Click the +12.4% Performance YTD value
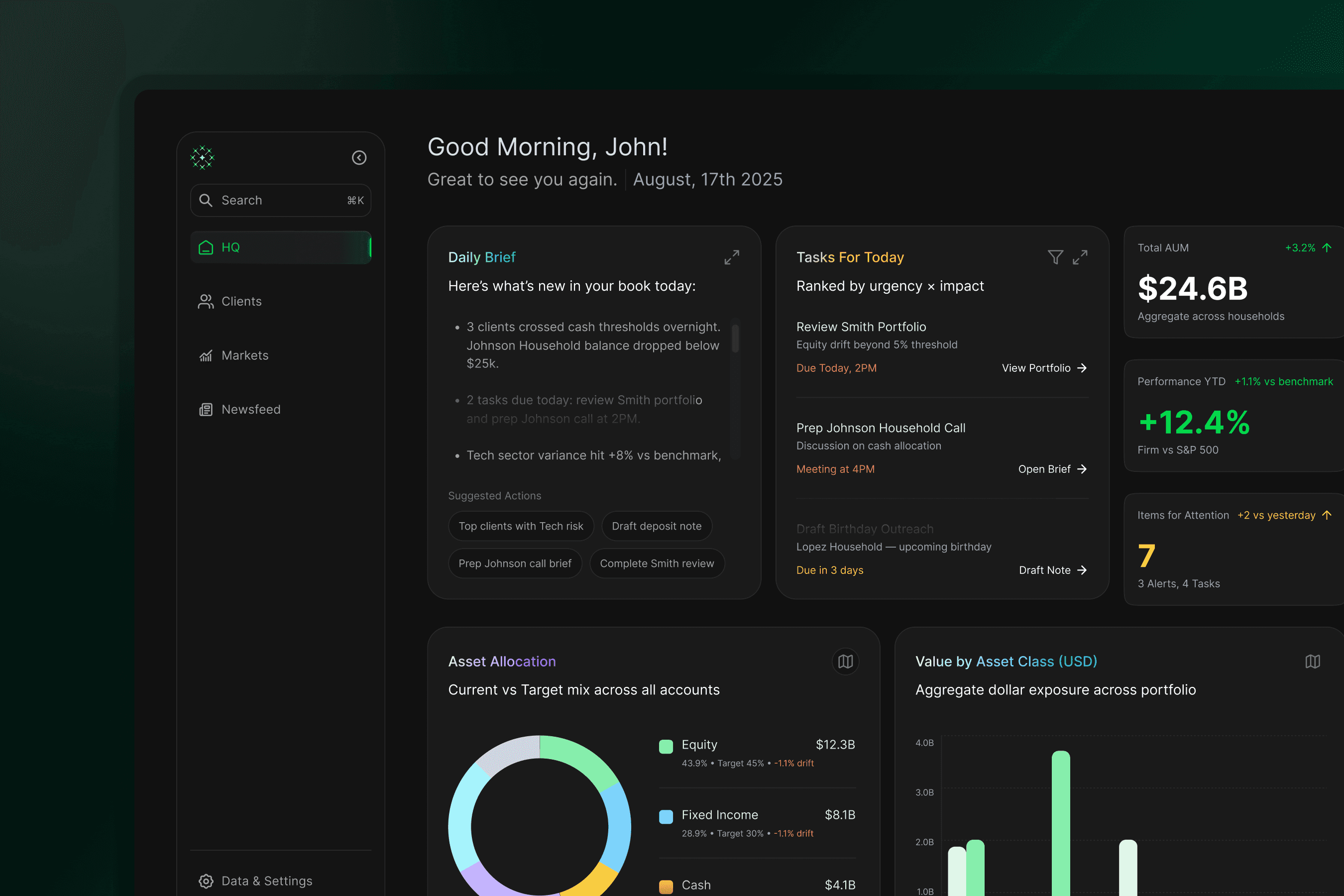This screenshot has width=1344, height=896. click(1194, 422)
